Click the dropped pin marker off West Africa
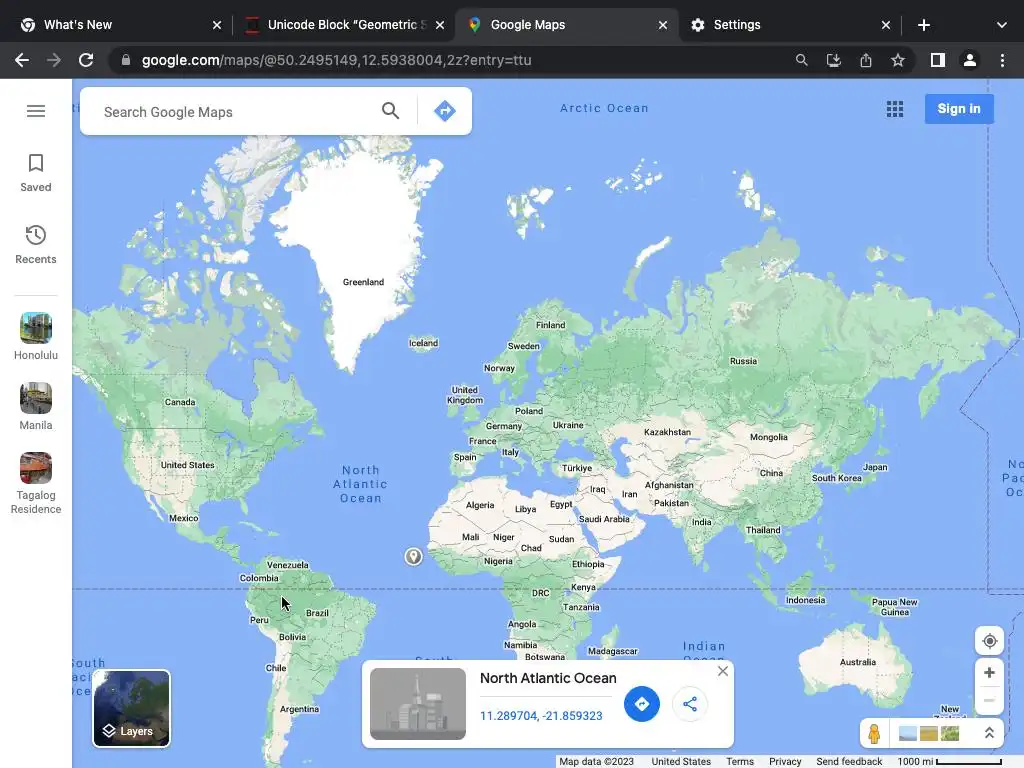 tap(413, 556)
